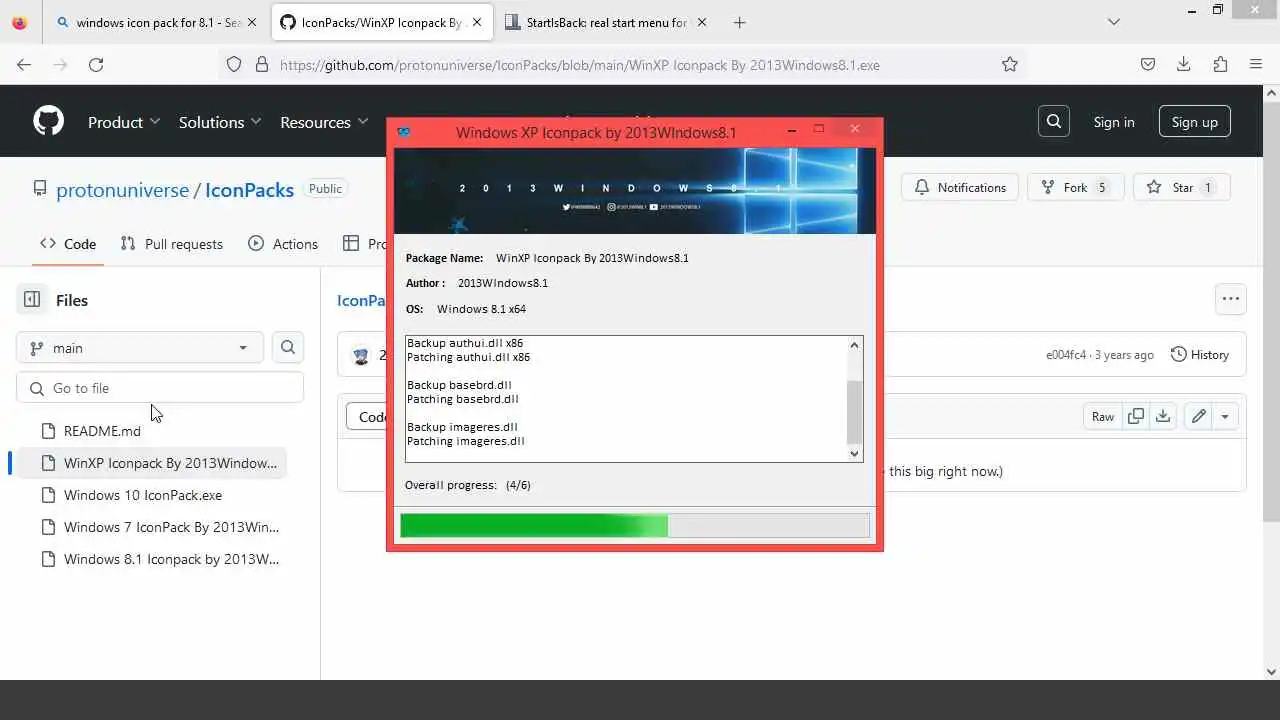Open Windows 10 IconPack.exe file
The image size is (1280, 720).
coord(143,495)
